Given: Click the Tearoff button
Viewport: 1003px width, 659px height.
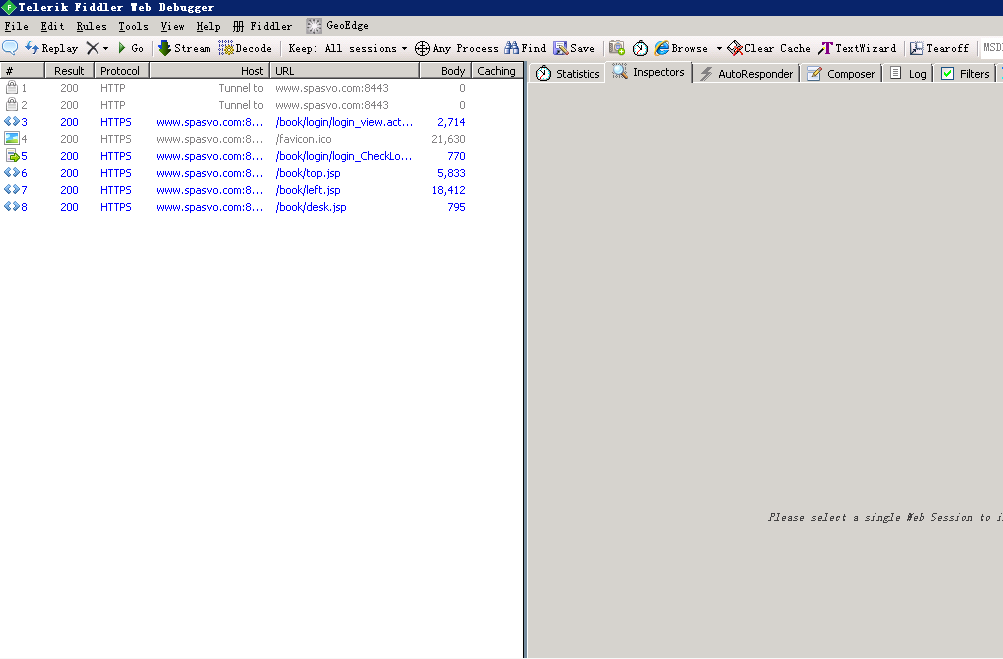Looking at the screenshot, I should (939, 48).
